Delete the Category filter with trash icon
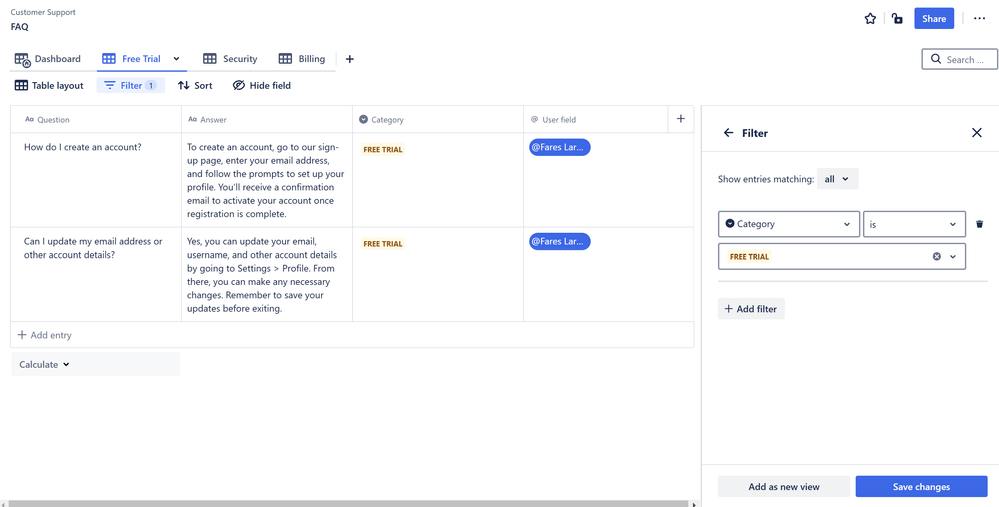999x507 pixels. click(980, 224)
